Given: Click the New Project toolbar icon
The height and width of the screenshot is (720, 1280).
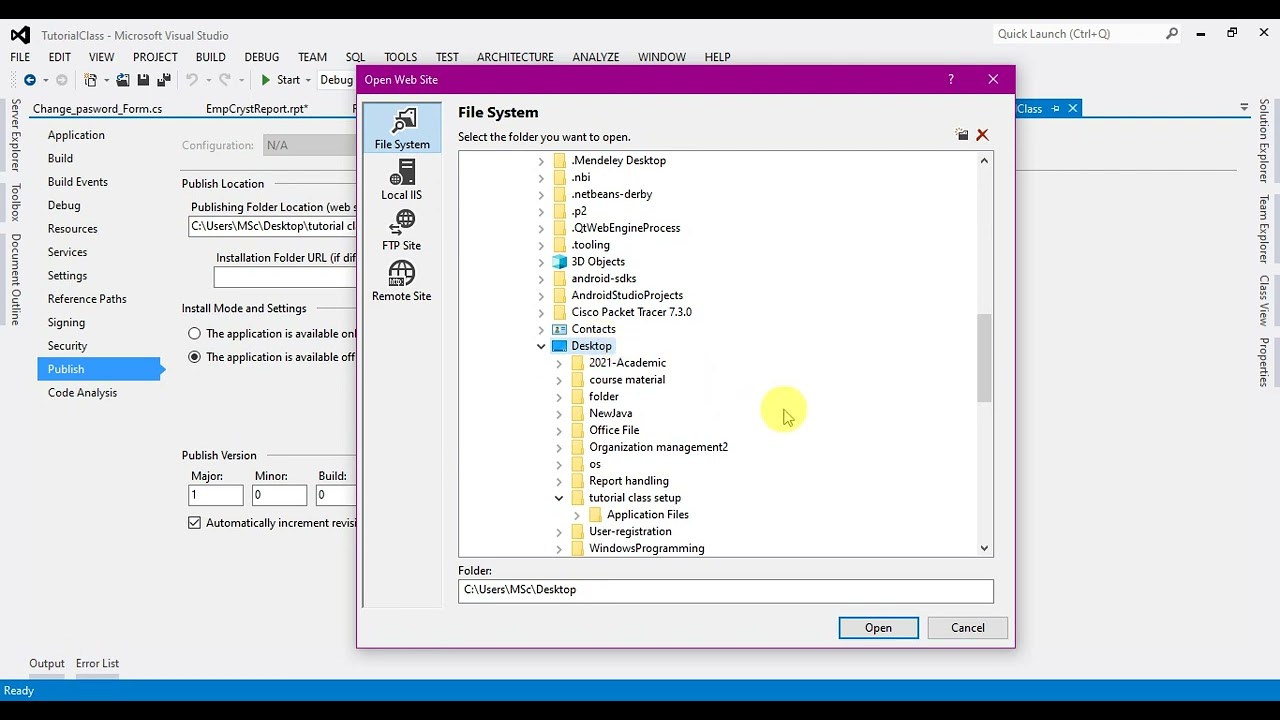Looking at the screenshot, I should pos(90,80).
